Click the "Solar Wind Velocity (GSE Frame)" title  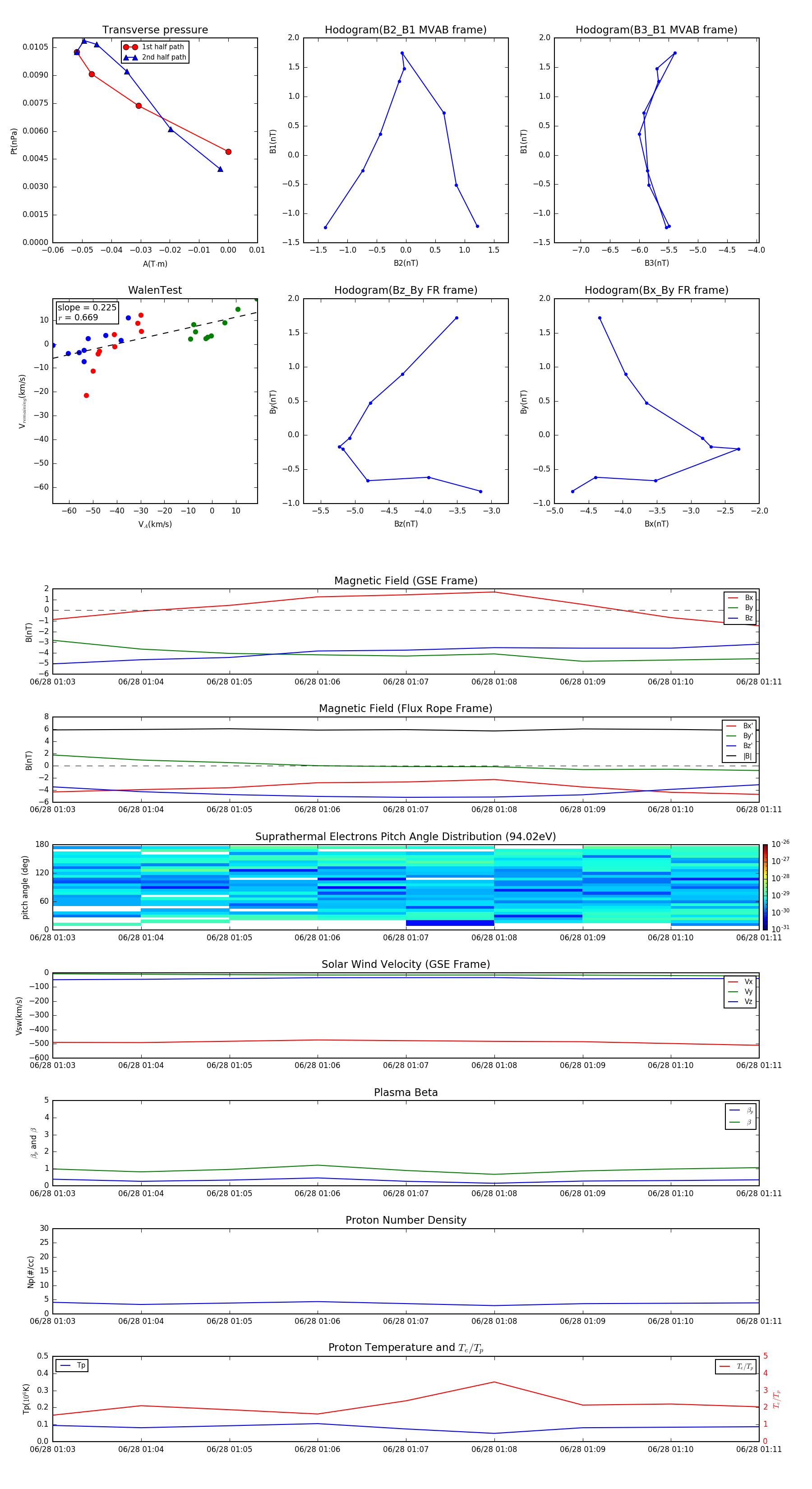(x=406, y=965)
